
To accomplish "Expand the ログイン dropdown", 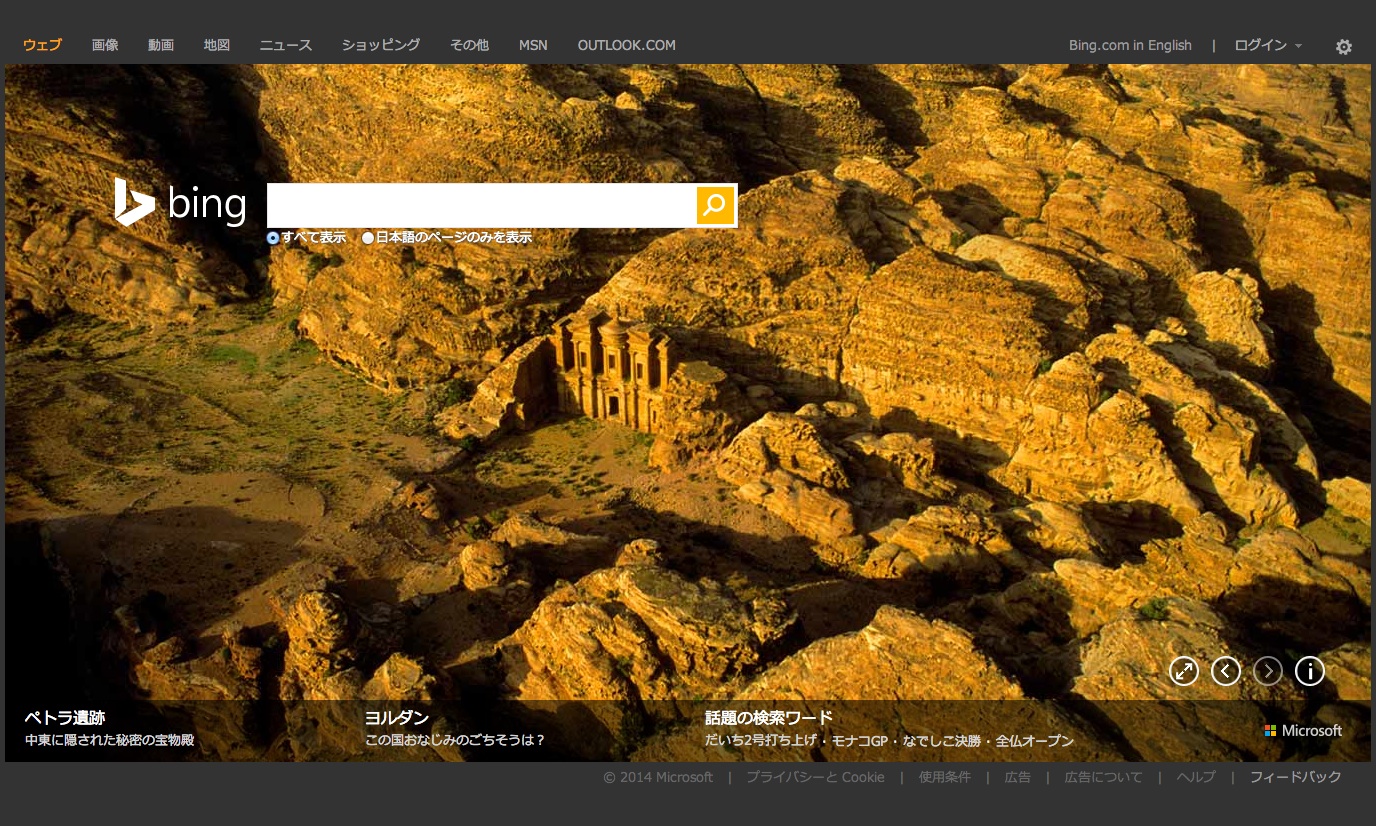I will [x=1267, y=45].
